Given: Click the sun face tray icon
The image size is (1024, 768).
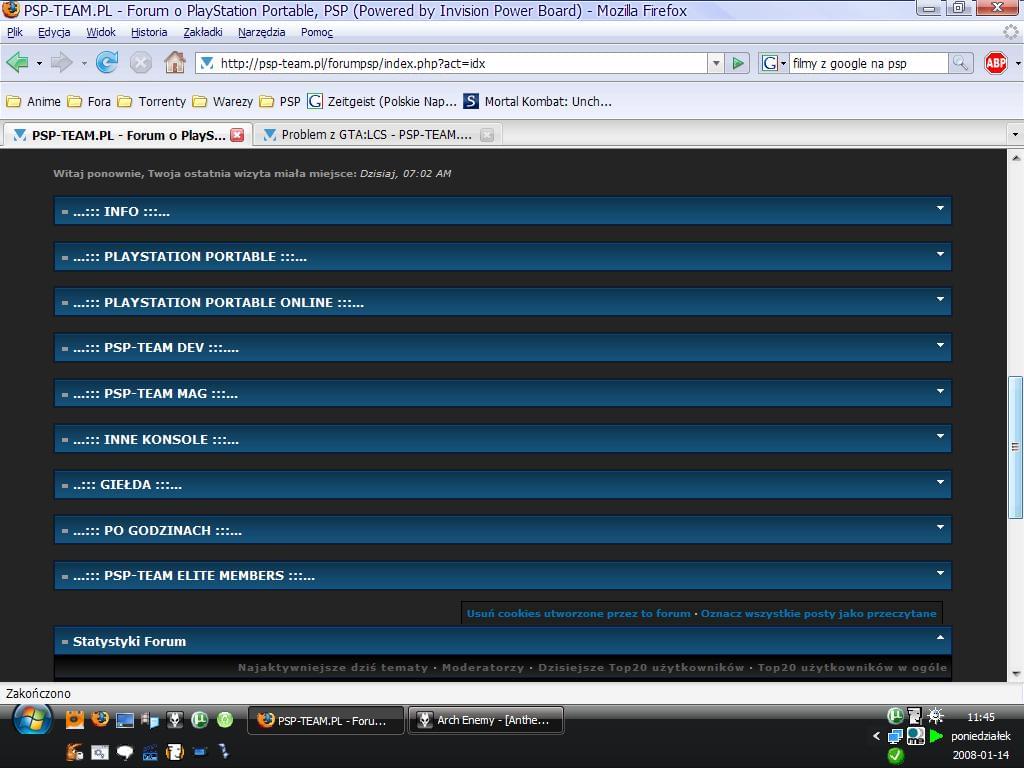Looking at the screenshot, I should coord(936,716).
